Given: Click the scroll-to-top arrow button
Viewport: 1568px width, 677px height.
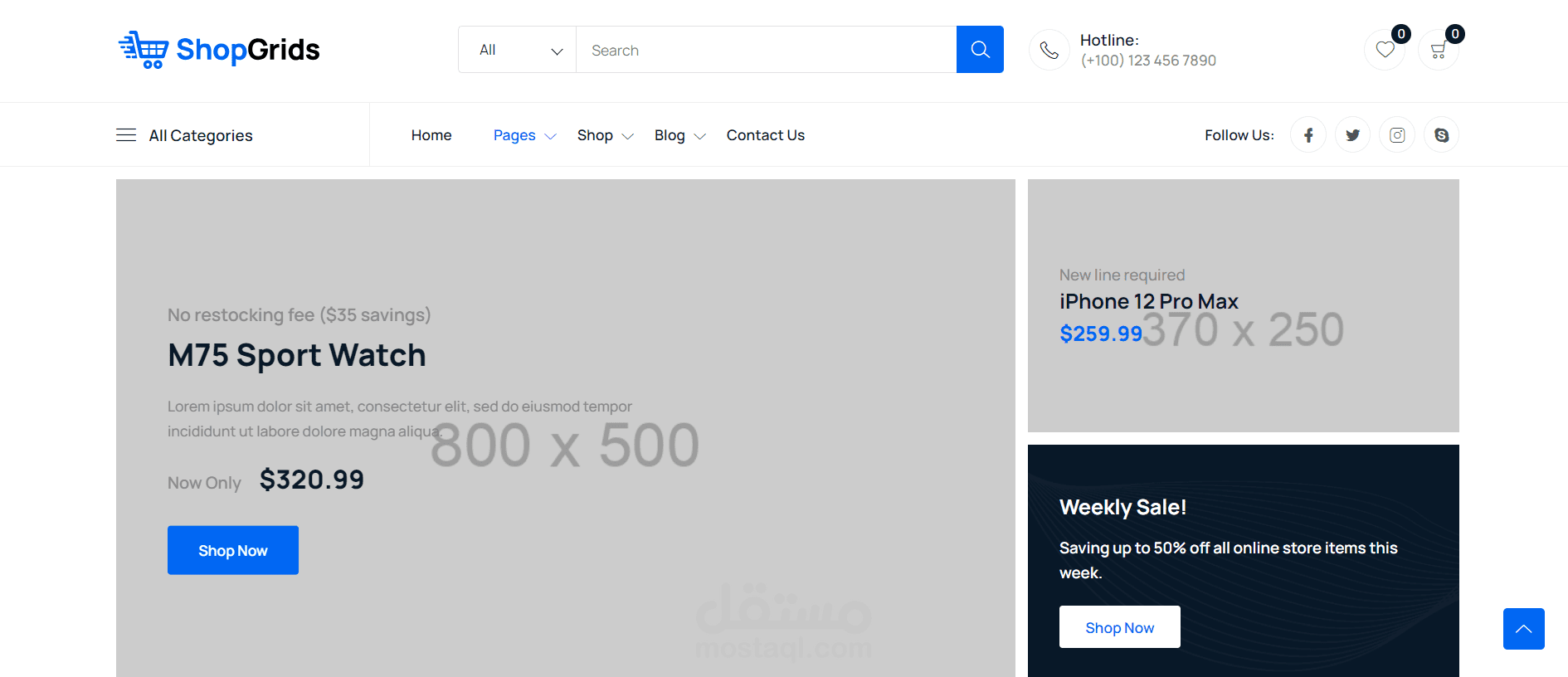Looking at the screenshot, I should coord(1524,629).
